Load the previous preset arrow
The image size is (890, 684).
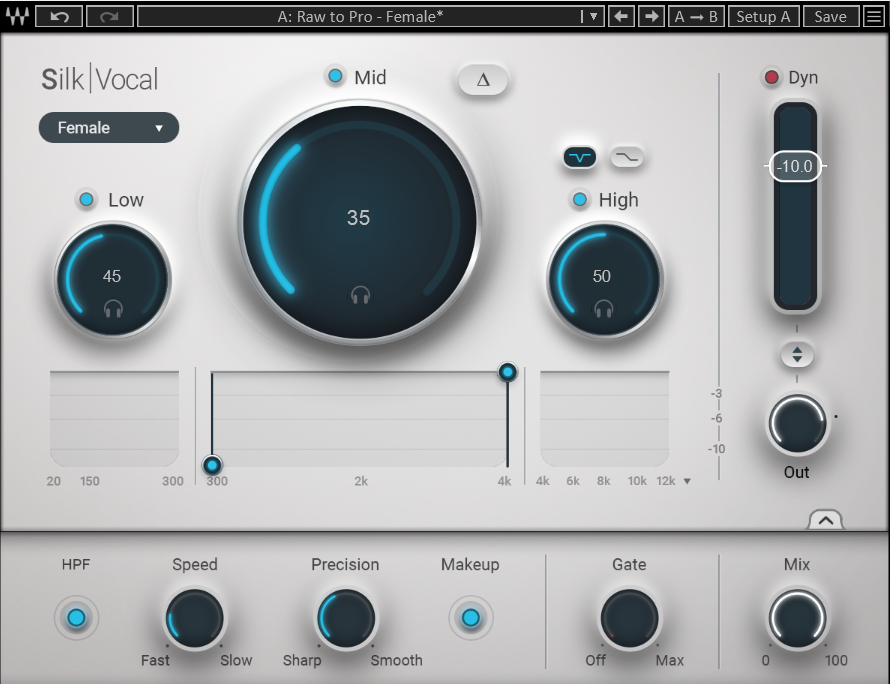point(621,16)
